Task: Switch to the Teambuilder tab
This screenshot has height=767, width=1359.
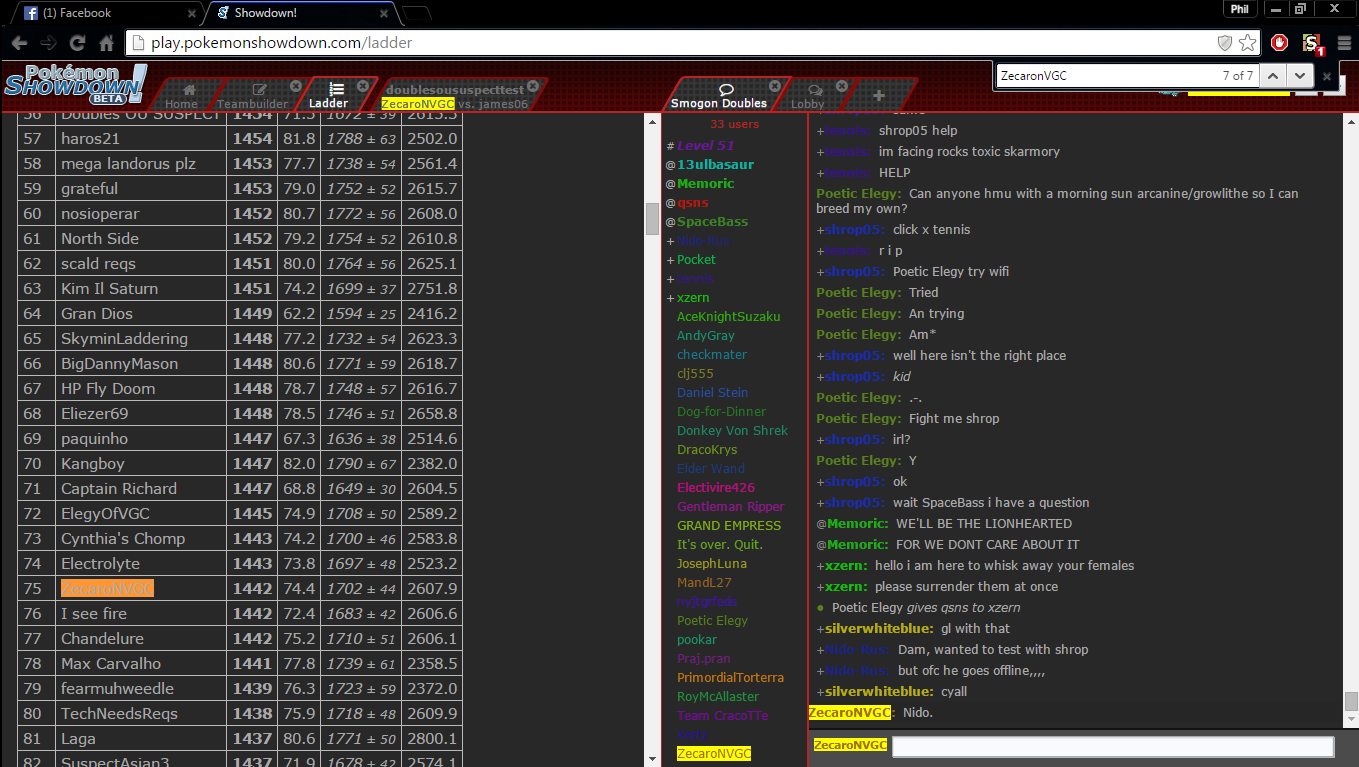Action: click(x=254, y=95)
